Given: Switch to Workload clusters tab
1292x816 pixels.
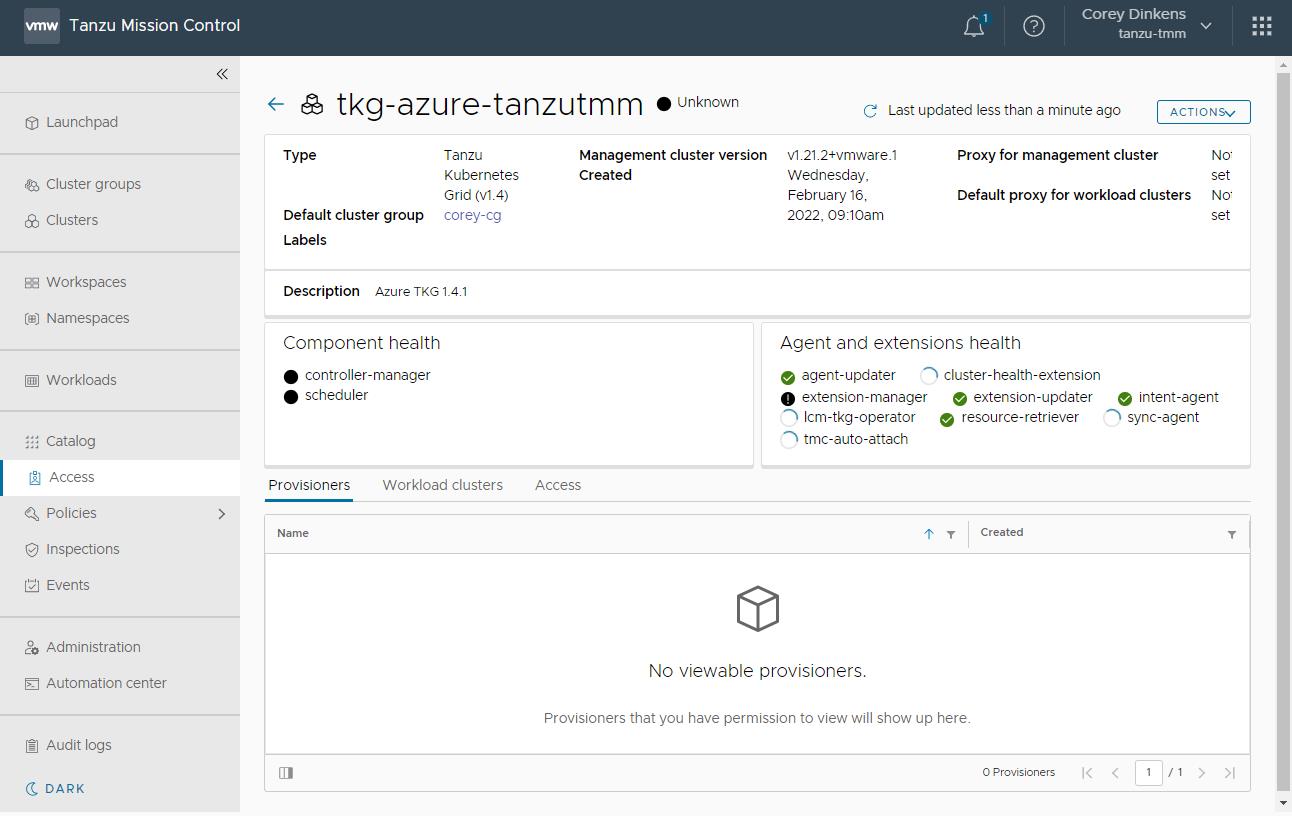Looking at the screenshot, I should [443, 486].
